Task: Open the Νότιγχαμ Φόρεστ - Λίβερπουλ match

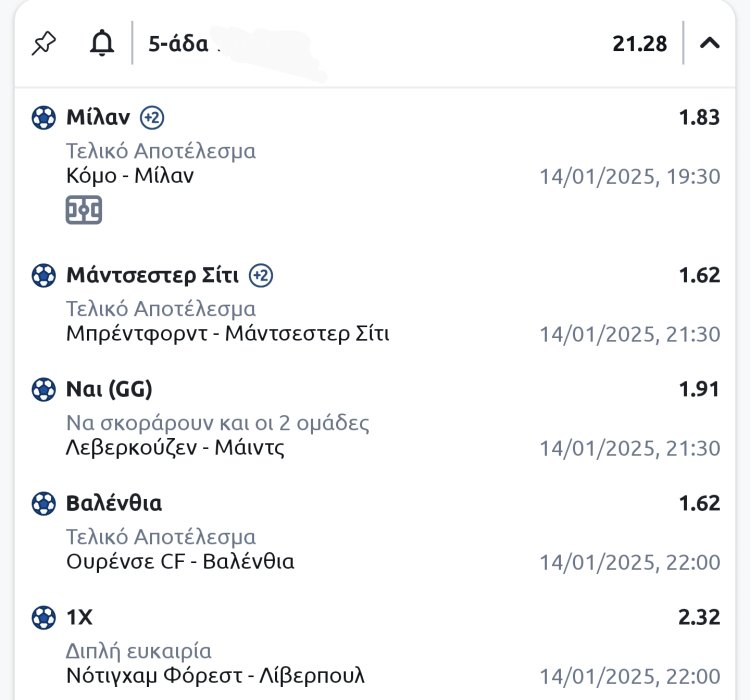Action: (215, 675)
